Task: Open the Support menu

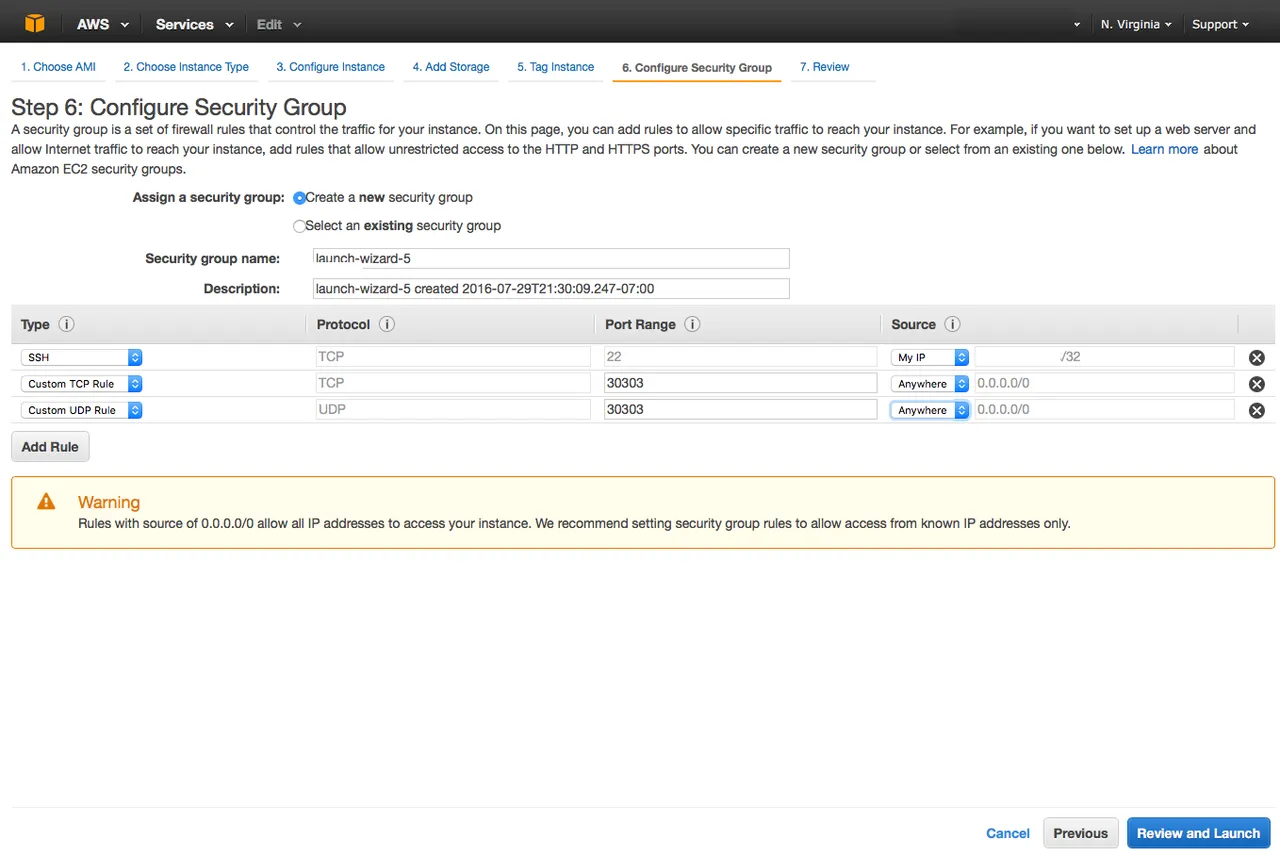Action: pos(1220,24)
